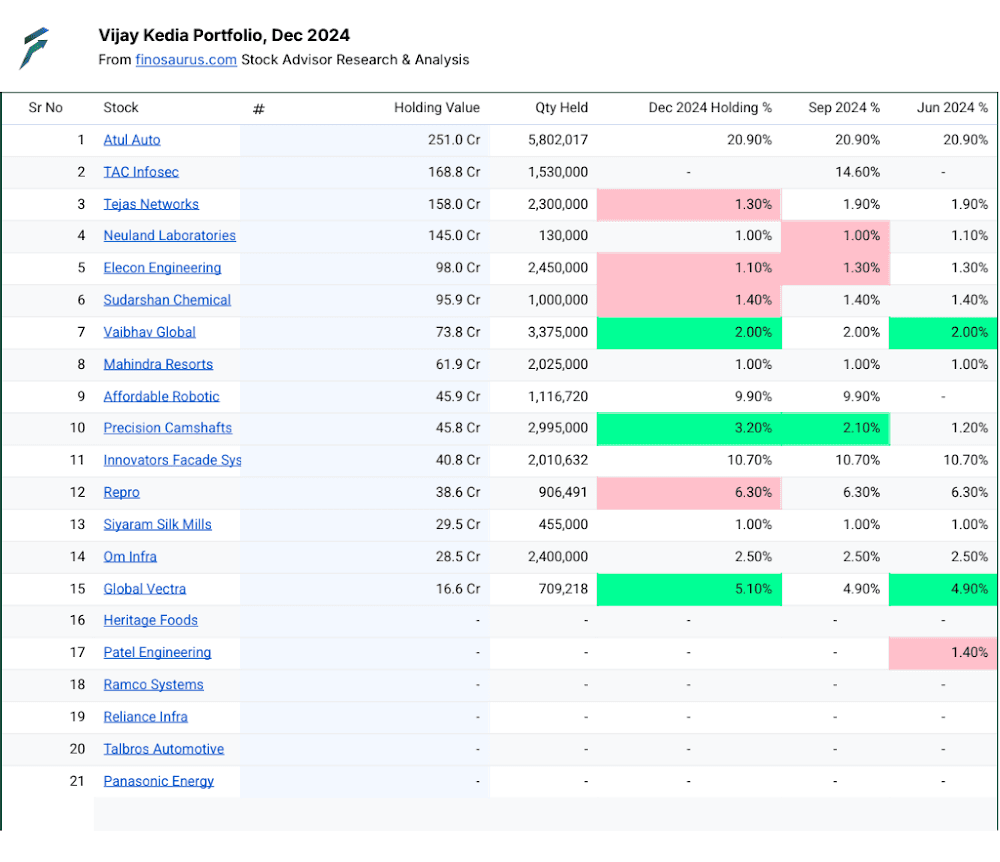This screenshot has width=1000, height=862.
Task: Open the finosaurus.com link
Action: tap(186, 60)
